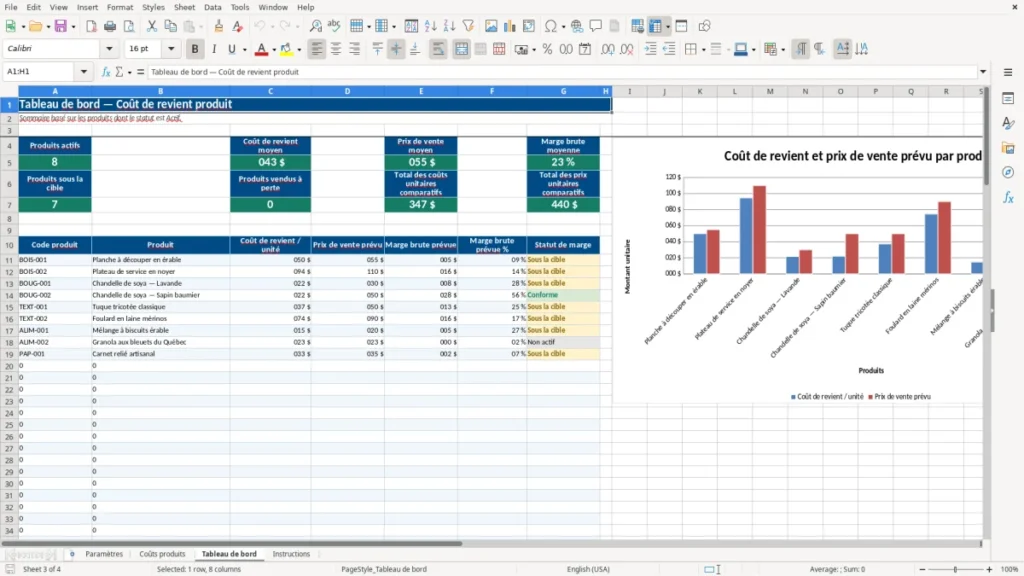Use the Clone Formatting paintbrush icon

pyautogui.click(x=219, y=26)
